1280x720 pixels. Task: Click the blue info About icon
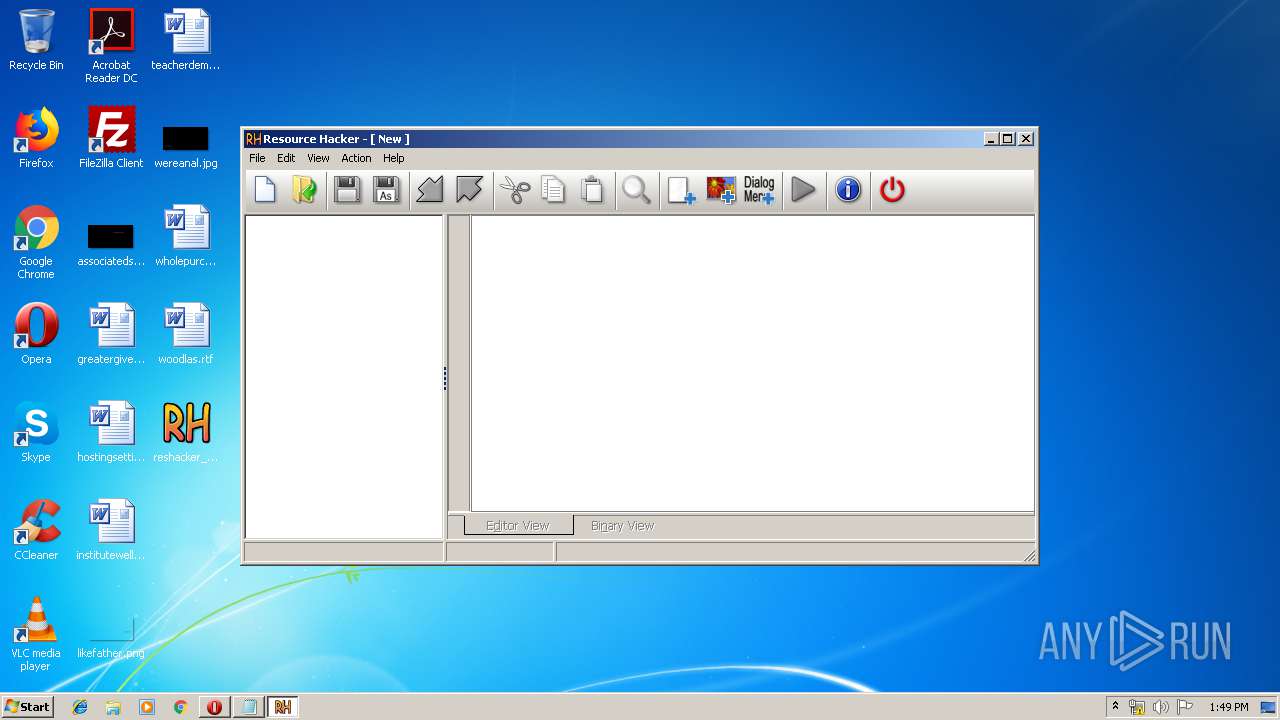(848, 189)
